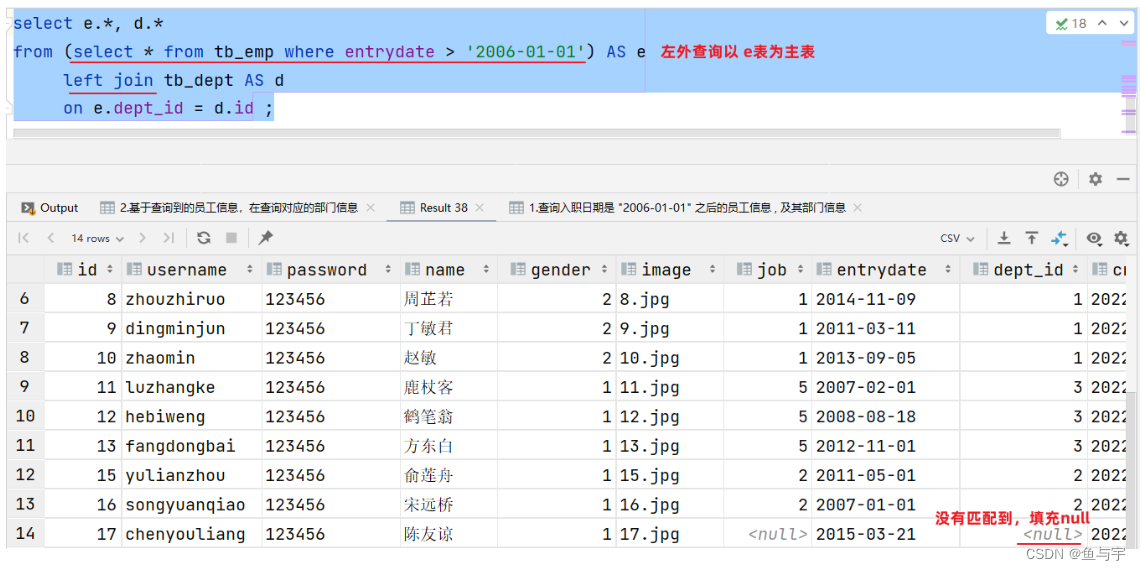Select the dept_id column header
1141x570 pixels.
tap(1024, 270)
